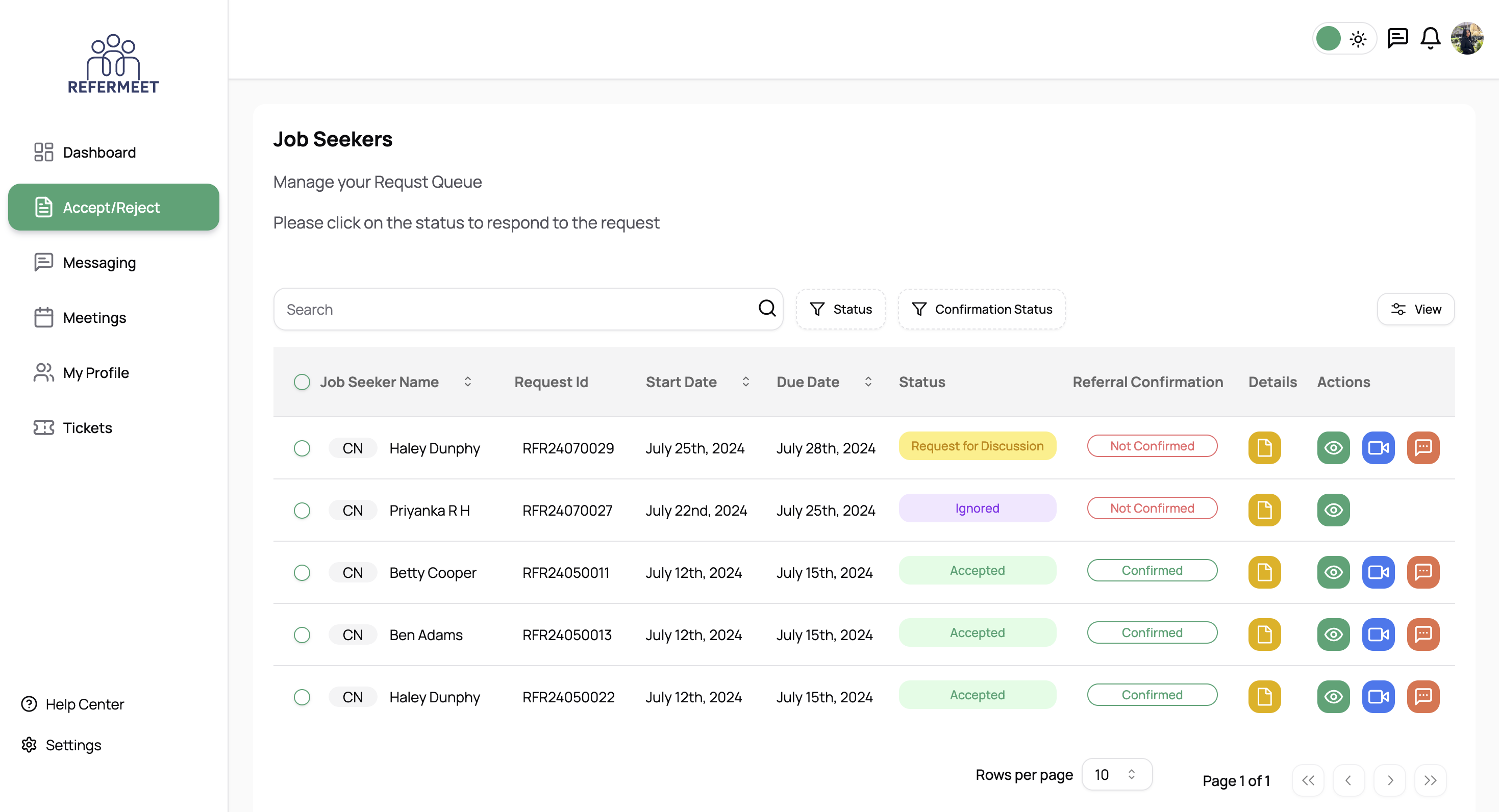Open the View columns options
Screen dimensions: 1499x812
pyautogui.click(x=1415, y=310)
